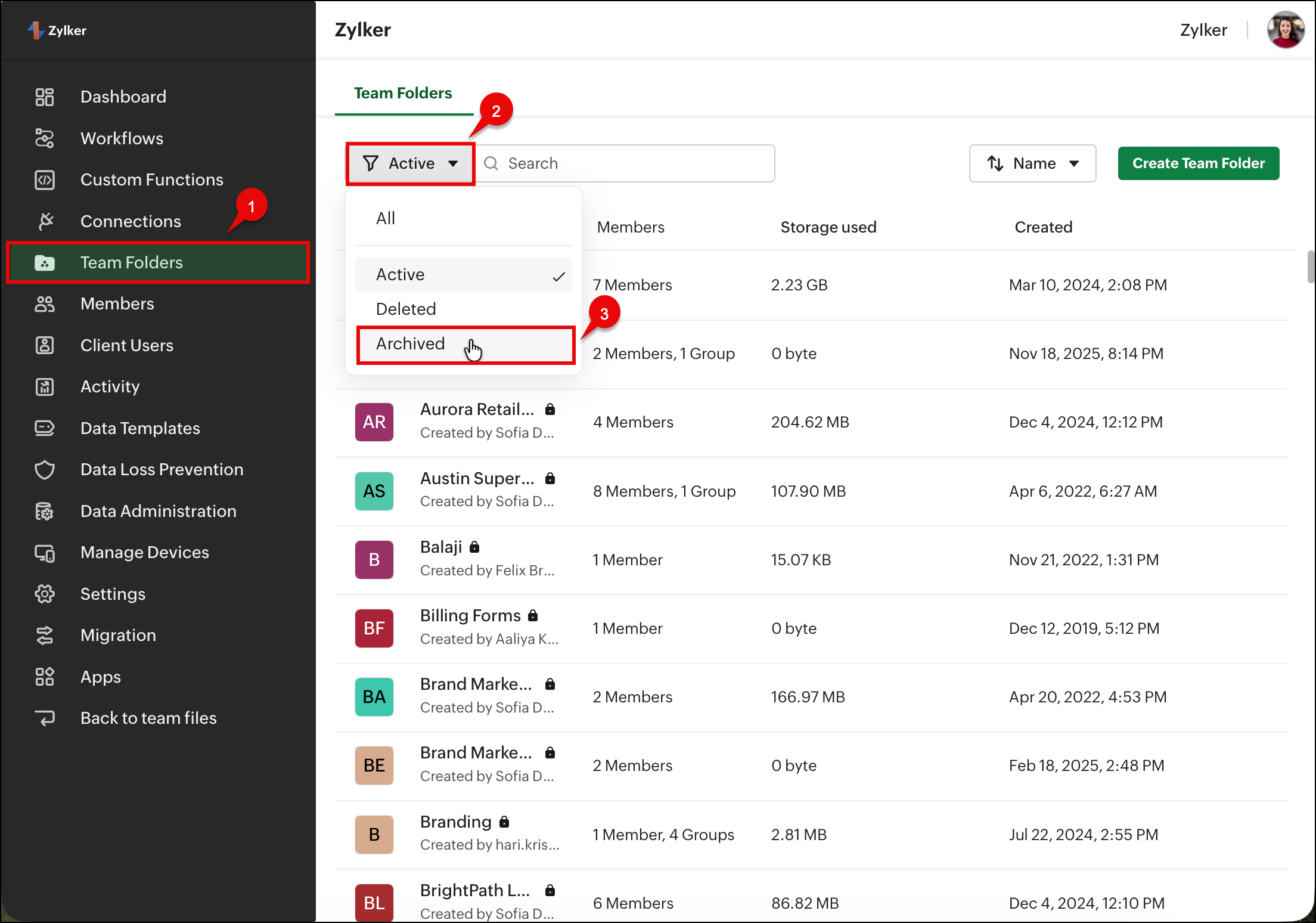Choose Deleted in the filter list
Image resolution: width=1316 pixels, height=923 pixels.
point(406,309)
